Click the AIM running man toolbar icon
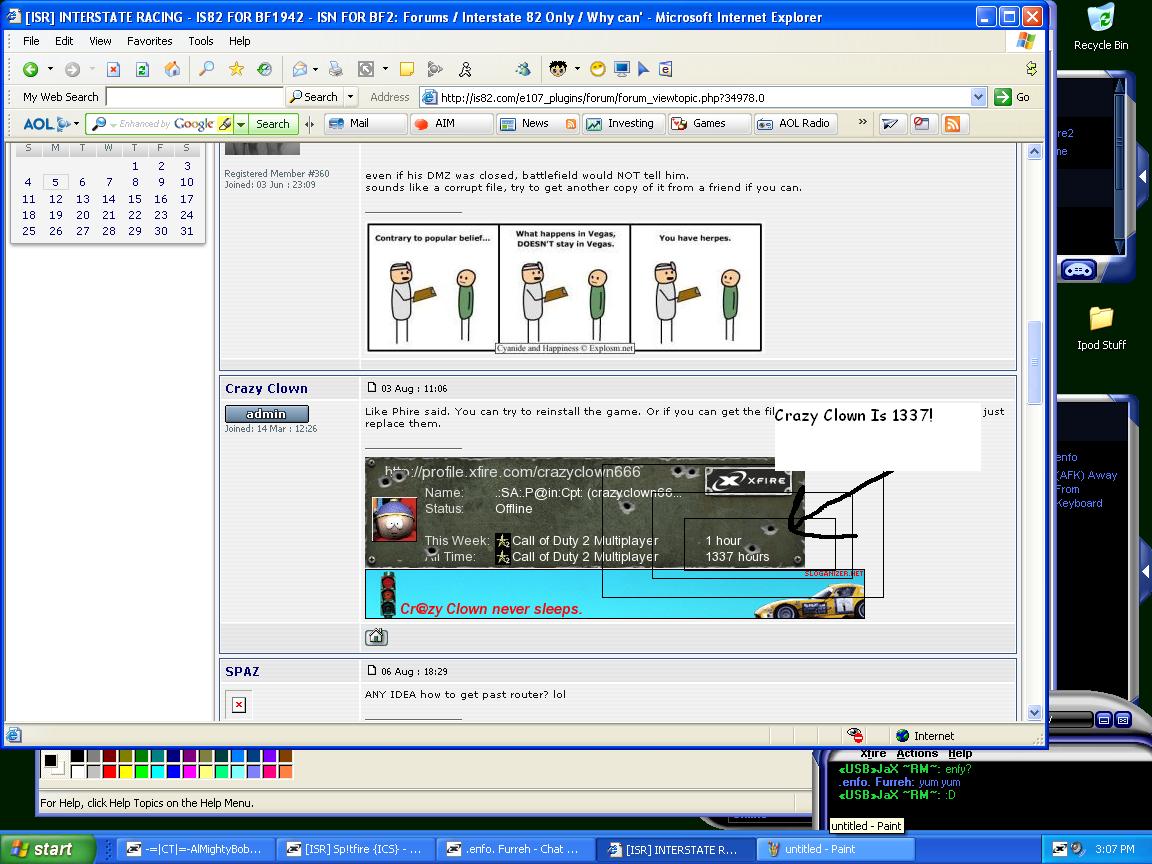1152x864 pixels. [465, 69]
